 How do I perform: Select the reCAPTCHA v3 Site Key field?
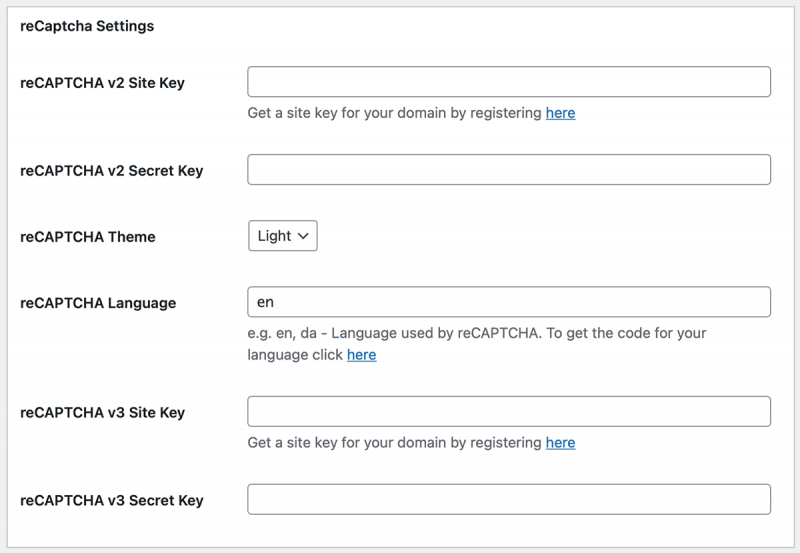tap(509, 411)
